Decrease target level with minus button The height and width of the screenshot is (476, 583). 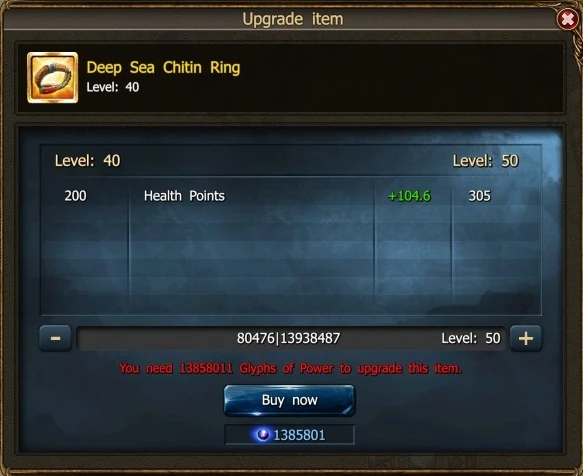(55, 338)
